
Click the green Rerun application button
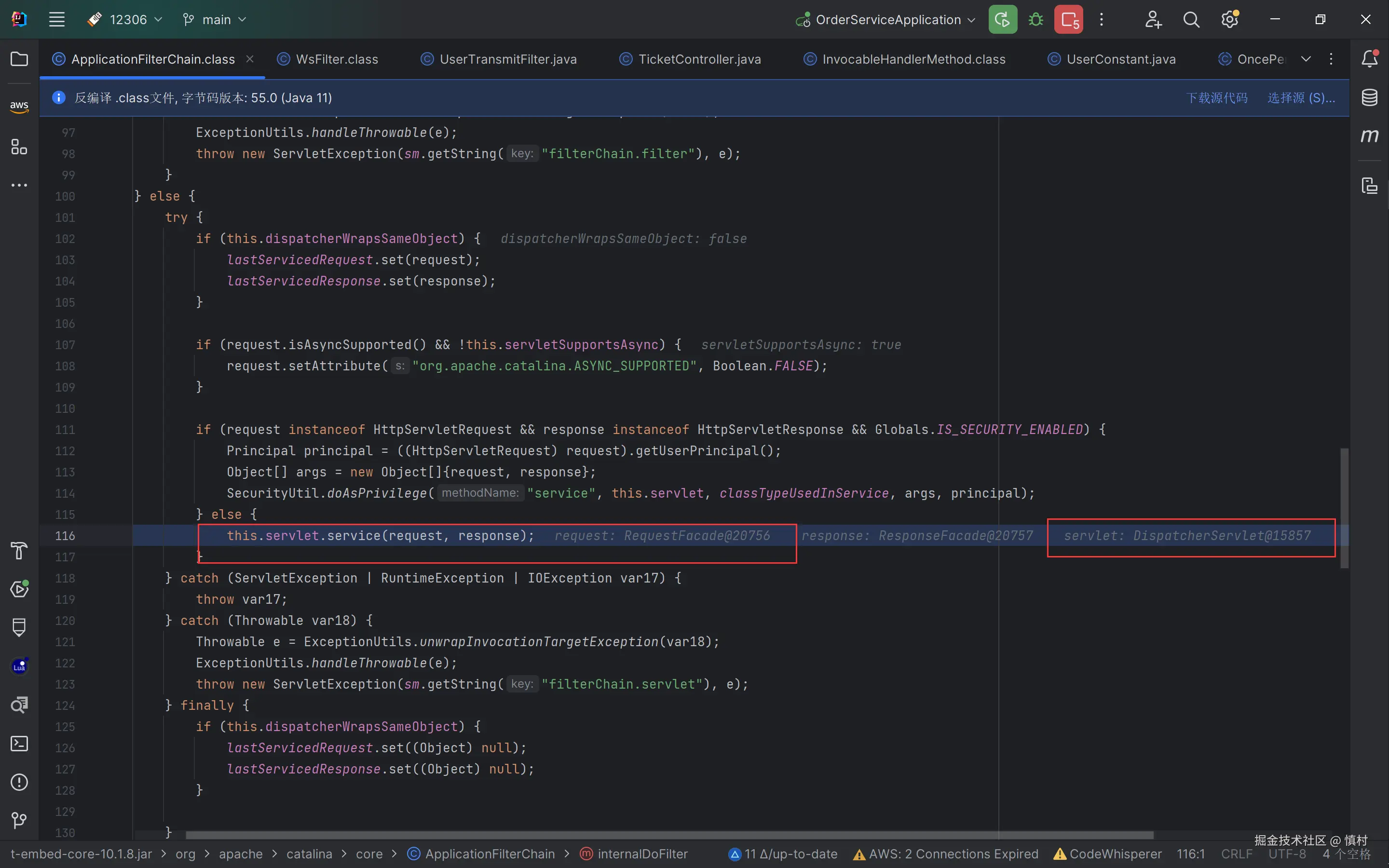coord(1002,19)
